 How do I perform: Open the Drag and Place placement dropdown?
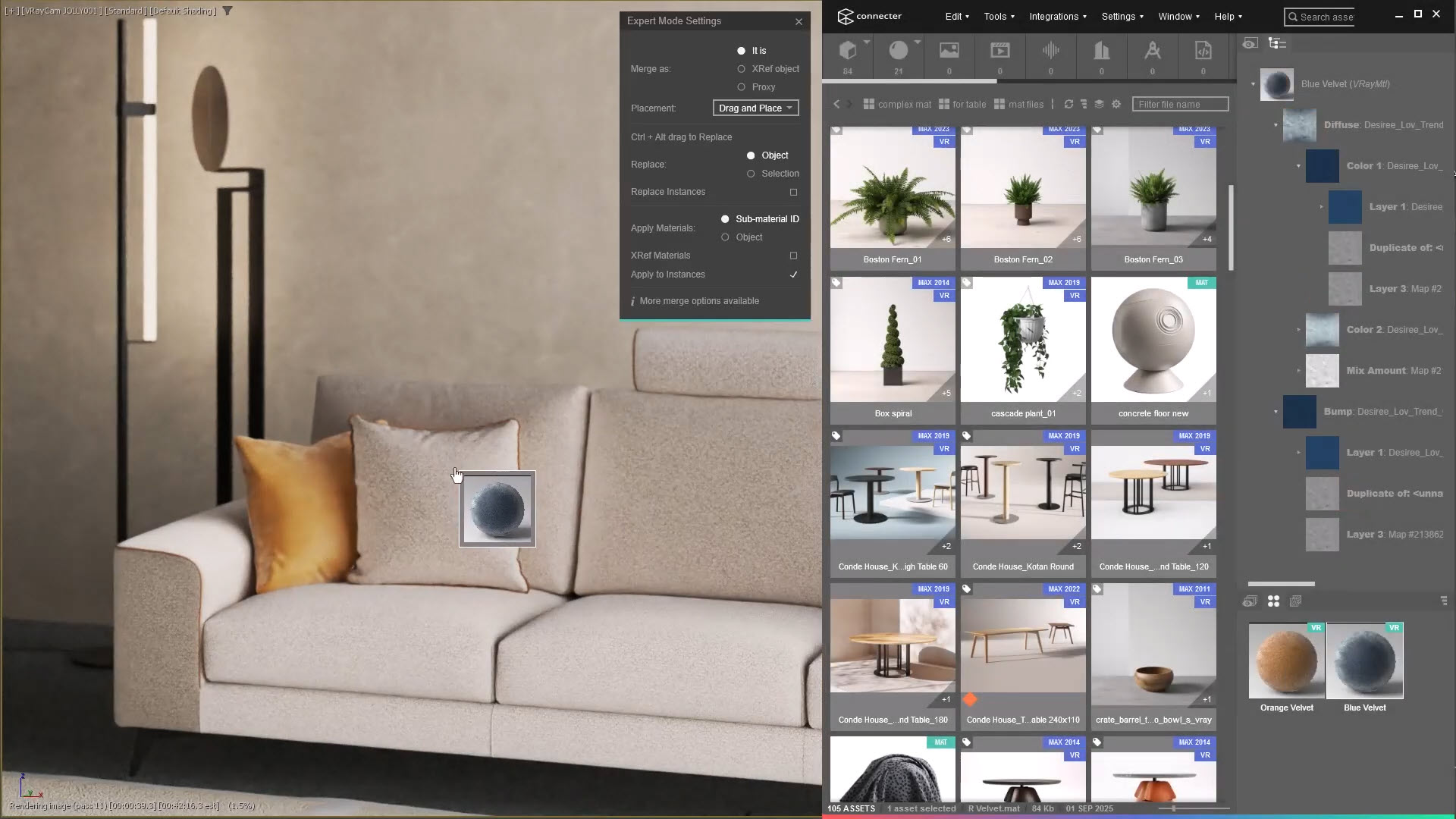point(755,108)
